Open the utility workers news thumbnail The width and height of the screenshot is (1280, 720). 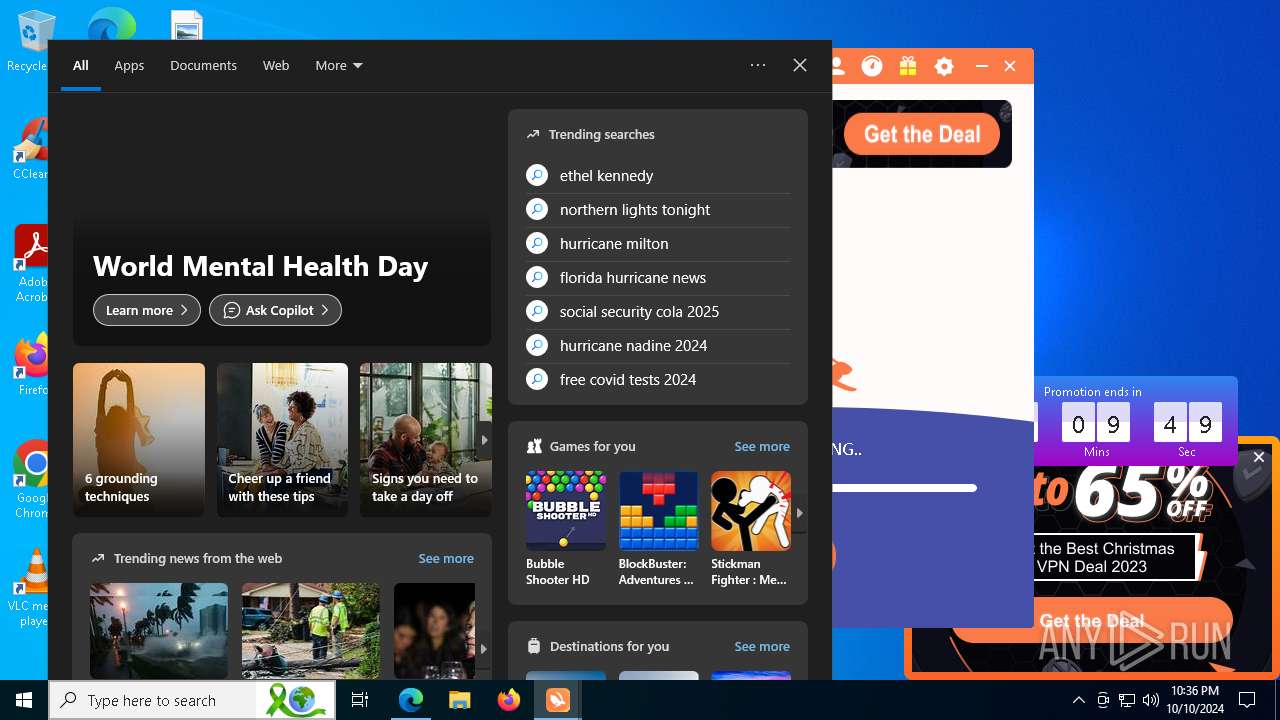click(x=311, y=631)
